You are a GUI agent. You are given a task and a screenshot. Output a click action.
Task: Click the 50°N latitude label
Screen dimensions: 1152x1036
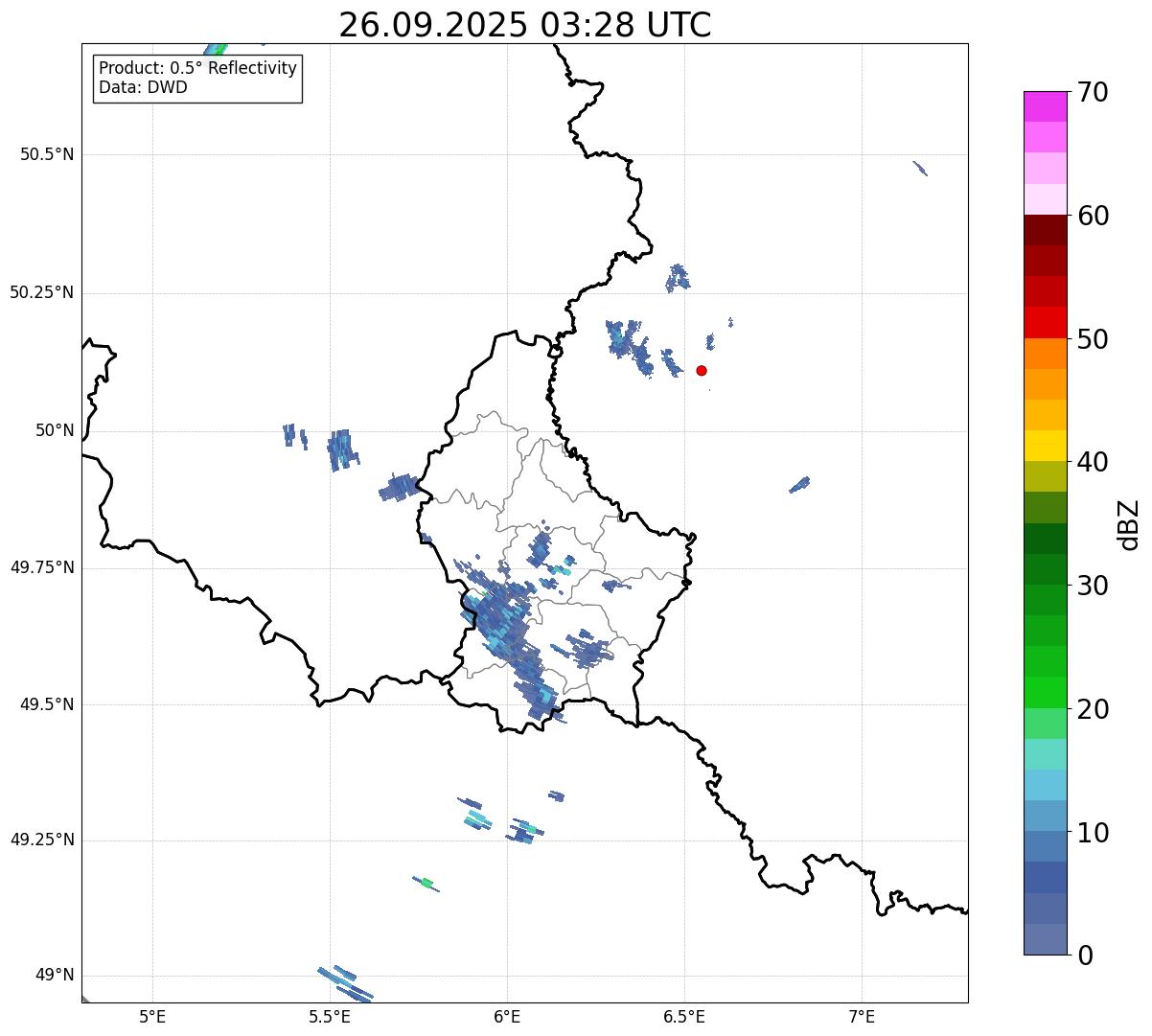tap(55, 430)
